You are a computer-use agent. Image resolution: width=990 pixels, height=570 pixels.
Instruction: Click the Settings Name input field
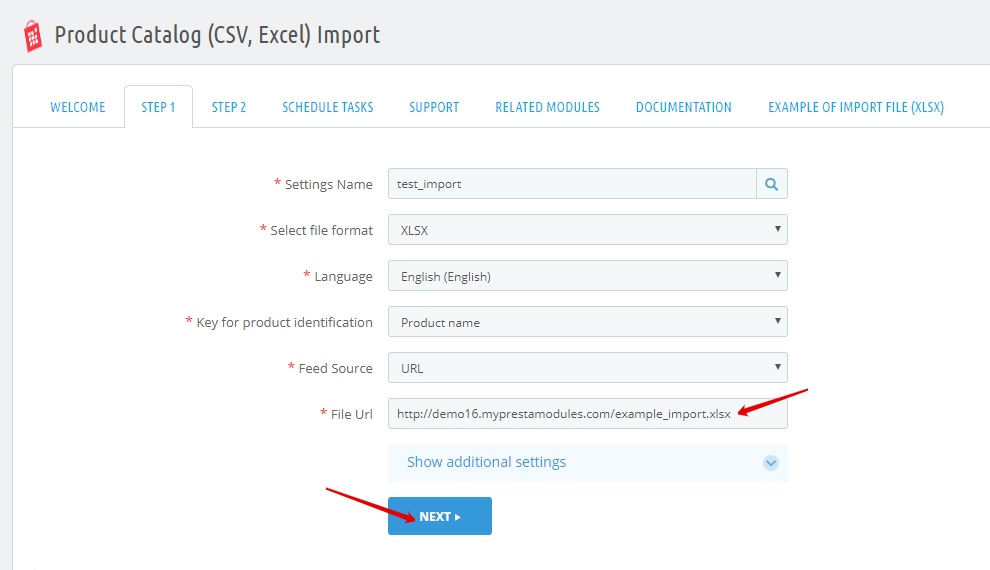[x=572, y=184]
